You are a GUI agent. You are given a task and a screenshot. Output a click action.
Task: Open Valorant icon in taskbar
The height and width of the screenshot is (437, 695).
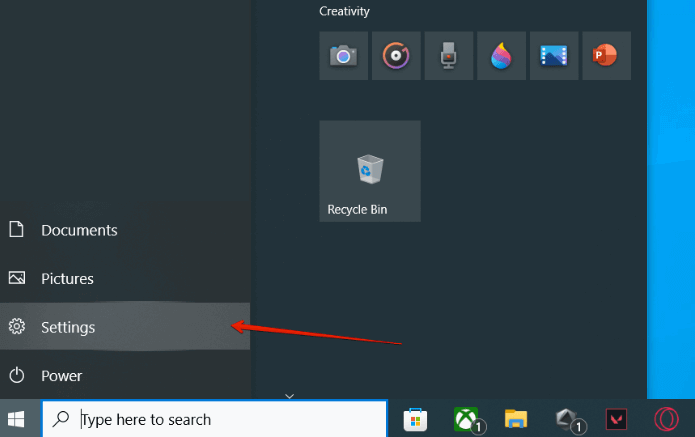(x=617, y=419)
